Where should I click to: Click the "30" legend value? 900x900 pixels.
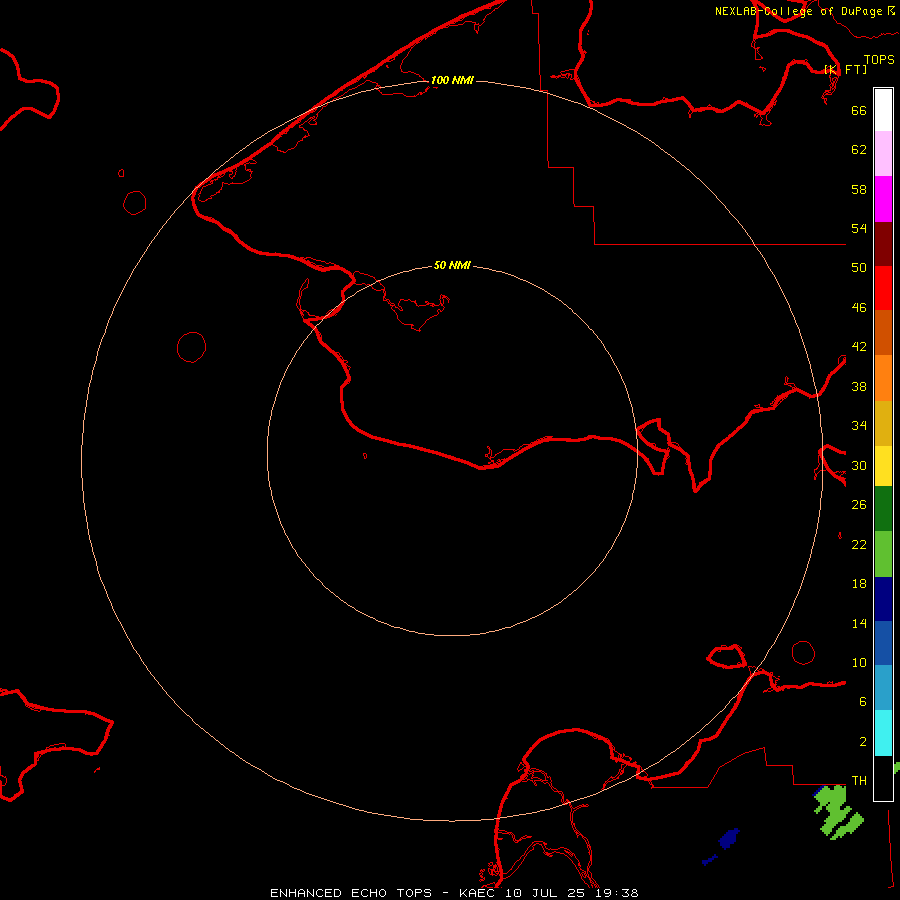coord(859,465)
